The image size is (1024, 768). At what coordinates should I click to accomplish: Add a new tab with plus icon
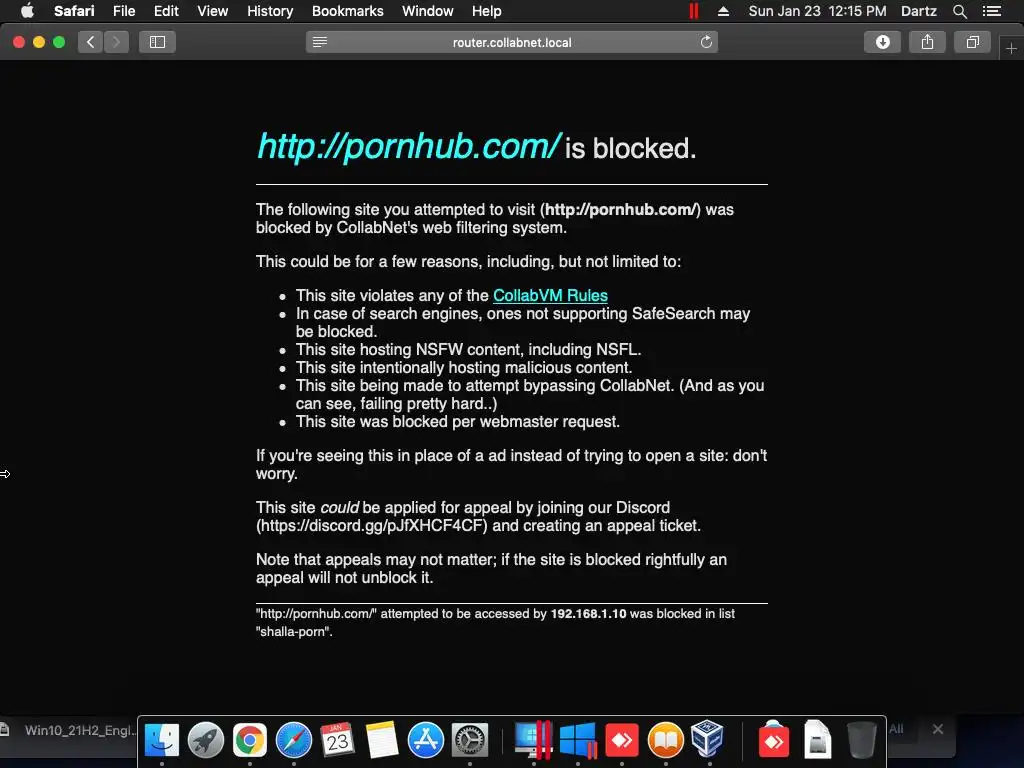pos(1011,48)
